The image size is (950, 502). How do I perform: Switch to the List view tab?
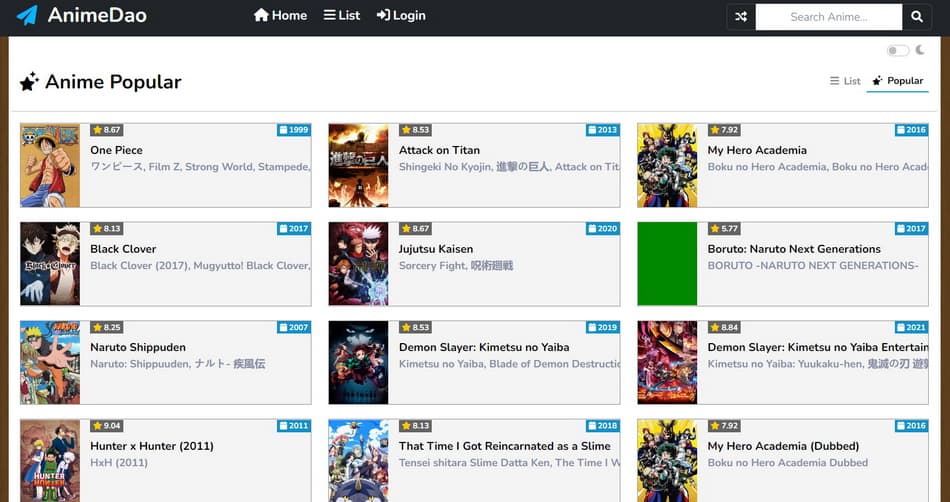click(845, 81)
